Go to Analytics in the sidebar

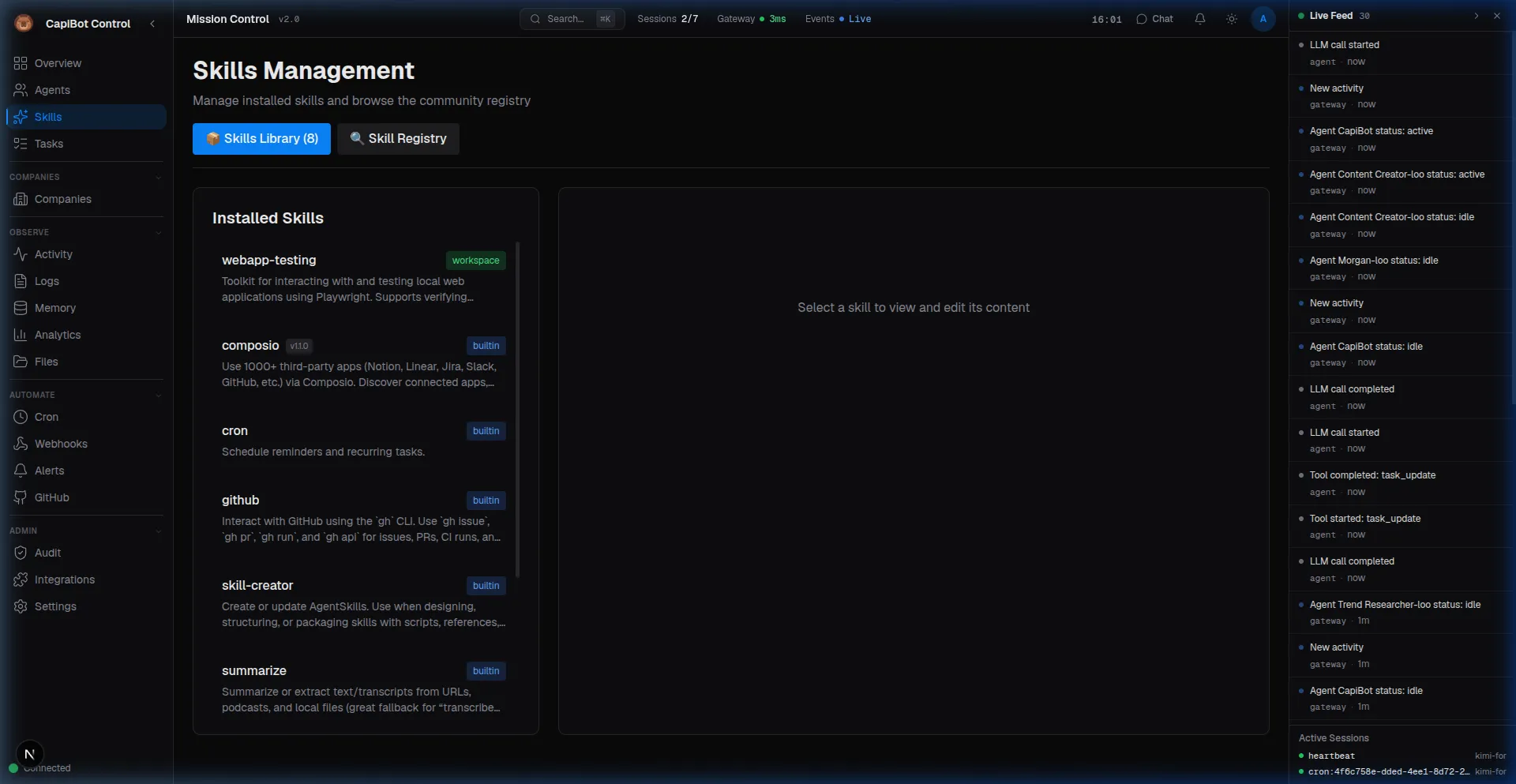pyautogui.click(x=57, y=335)
